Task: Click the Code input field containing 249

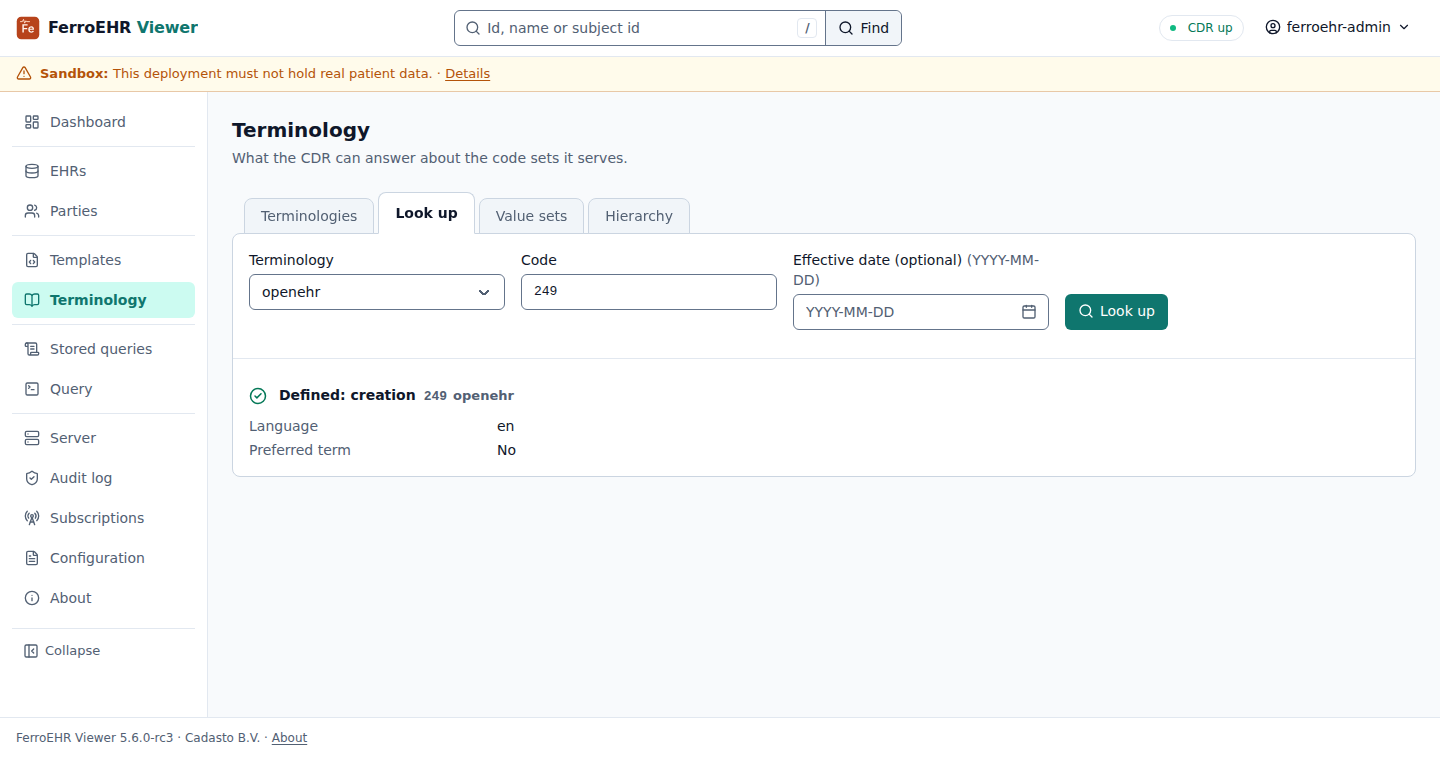Action: point(649,292)
